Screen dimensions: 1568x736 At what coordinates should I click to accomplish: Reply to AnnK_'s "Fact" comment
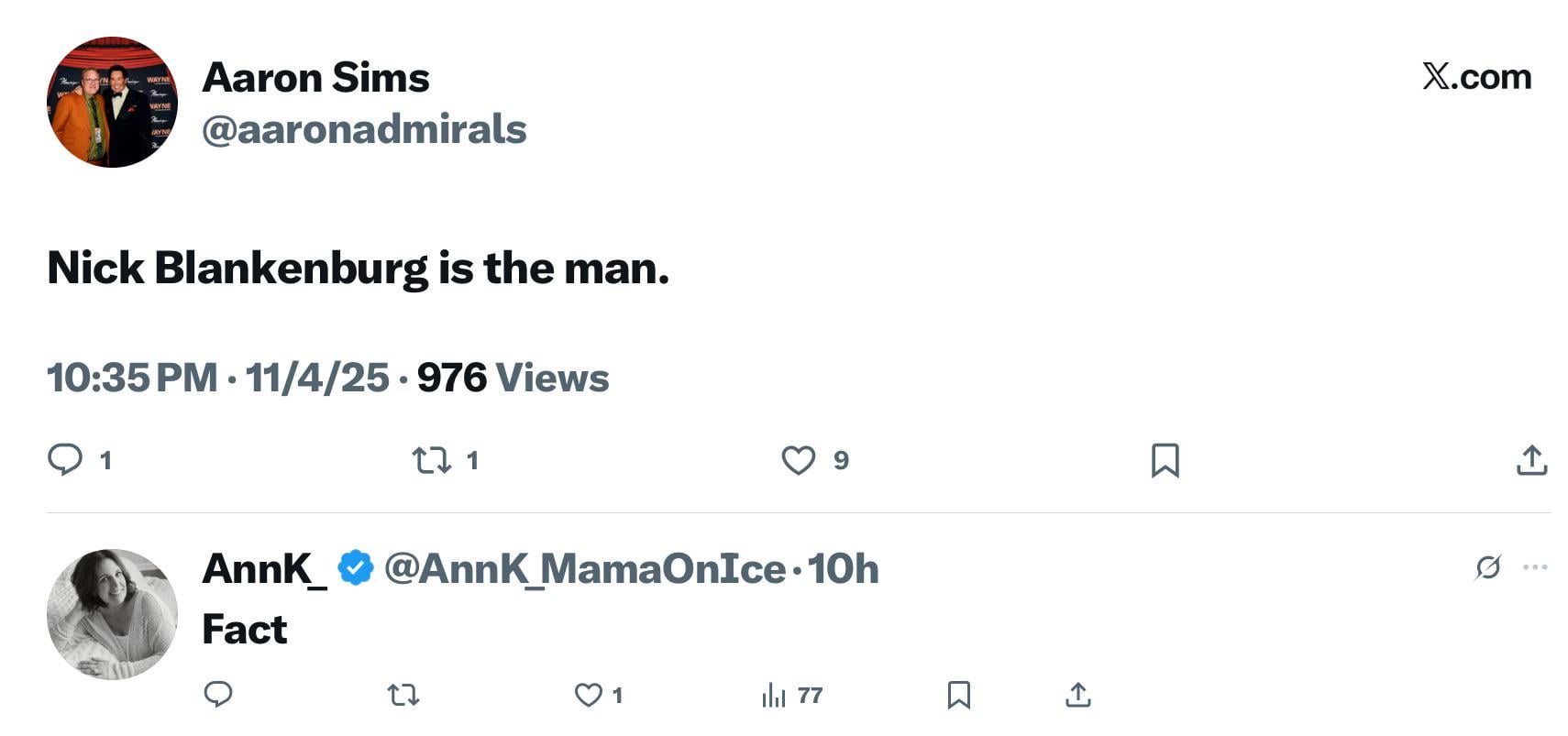pos(218,695)
